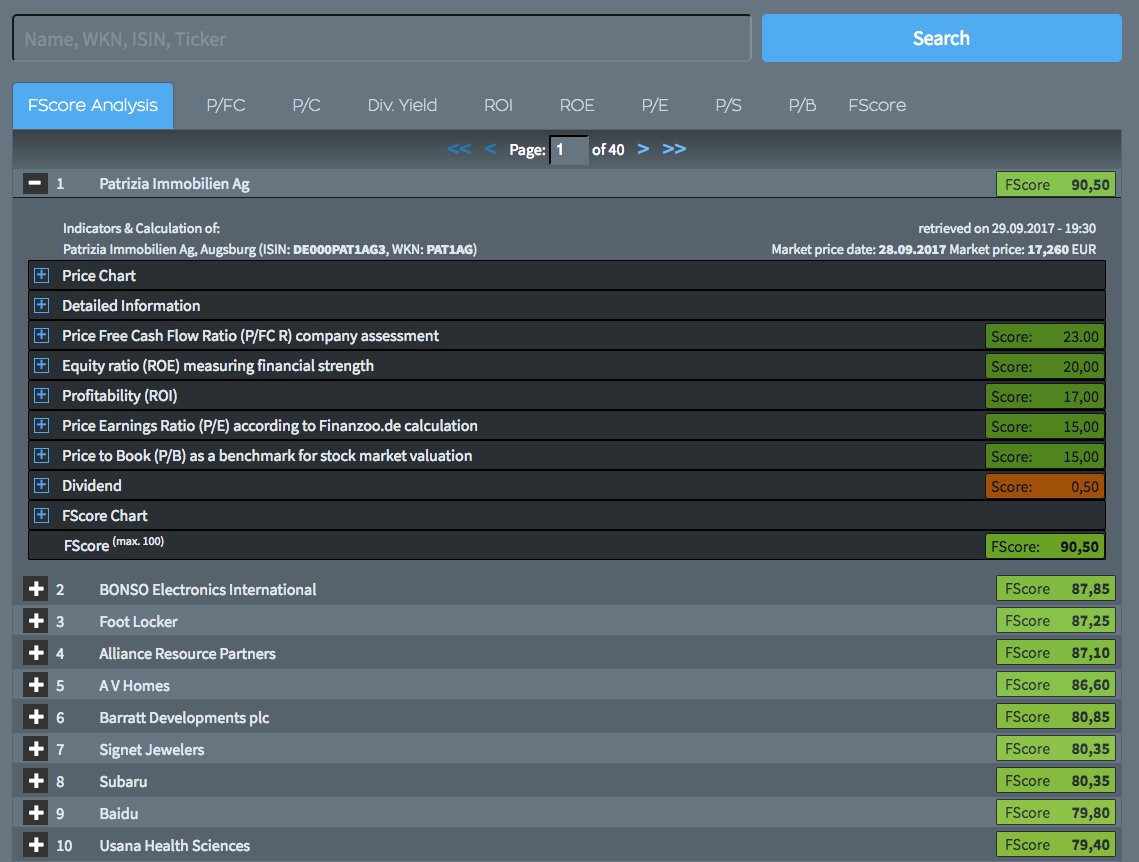Expand Usana Health Sciences row

pos(35,845)
